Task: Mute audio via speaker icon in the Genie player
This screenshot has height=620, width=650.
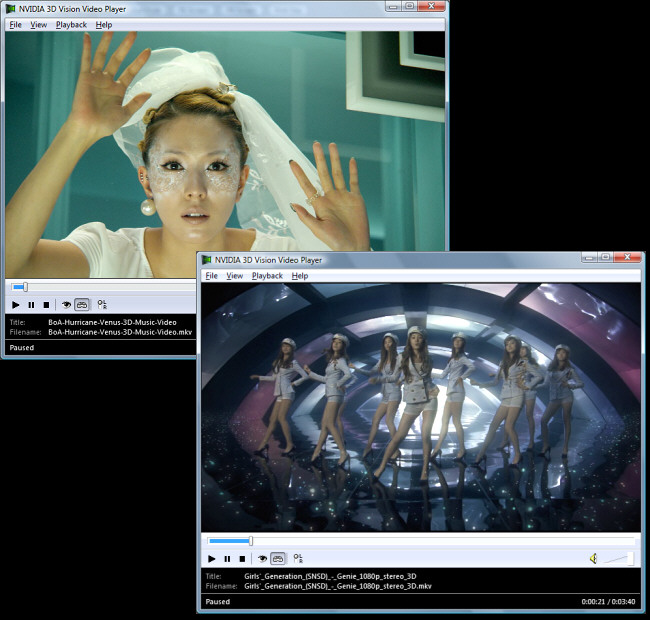Action: pyautogui.click(x=594, y=559)
